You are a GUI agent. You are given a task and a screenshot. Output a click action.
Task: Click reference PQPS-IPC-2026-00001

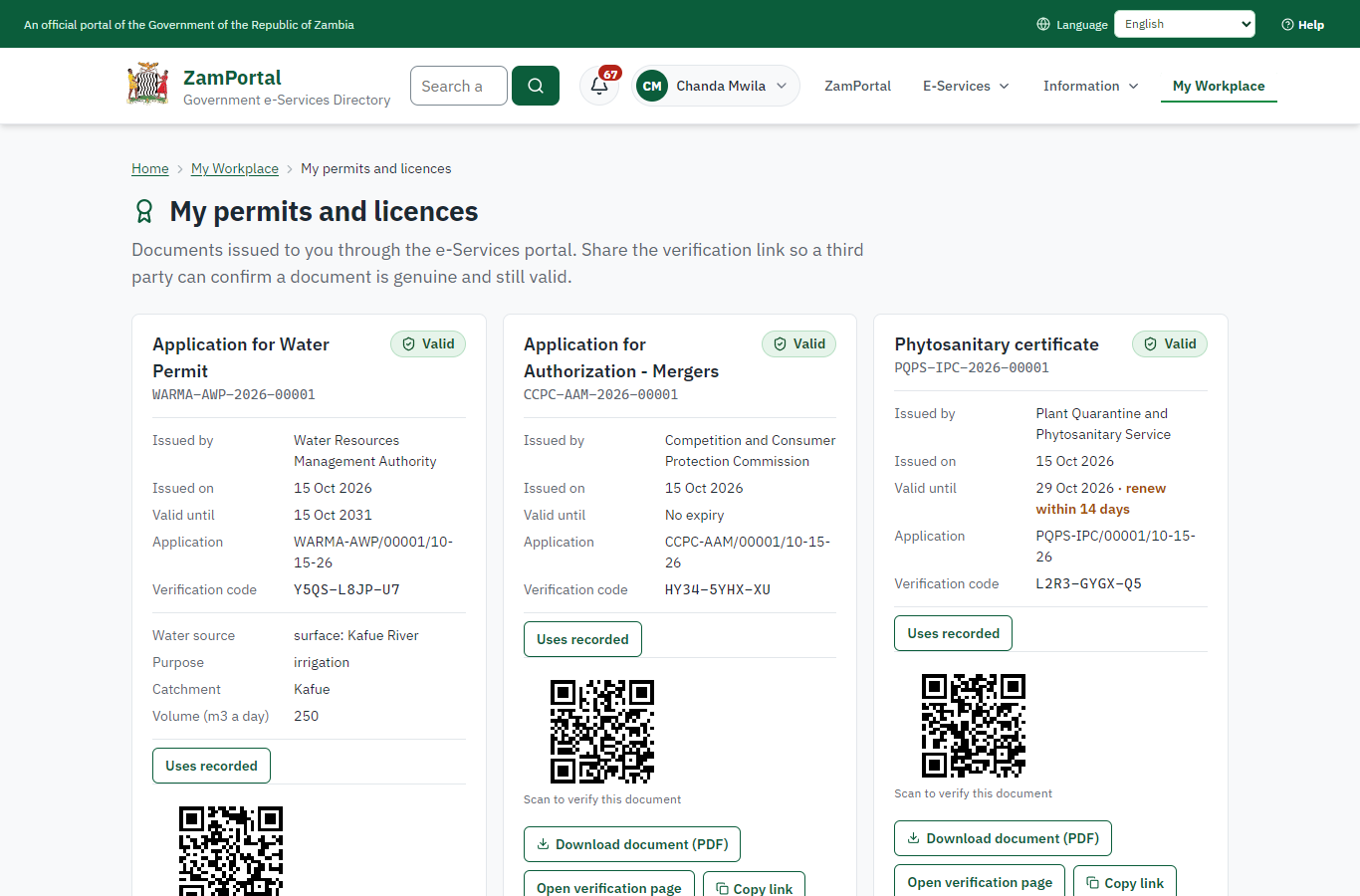pos(972,367)
